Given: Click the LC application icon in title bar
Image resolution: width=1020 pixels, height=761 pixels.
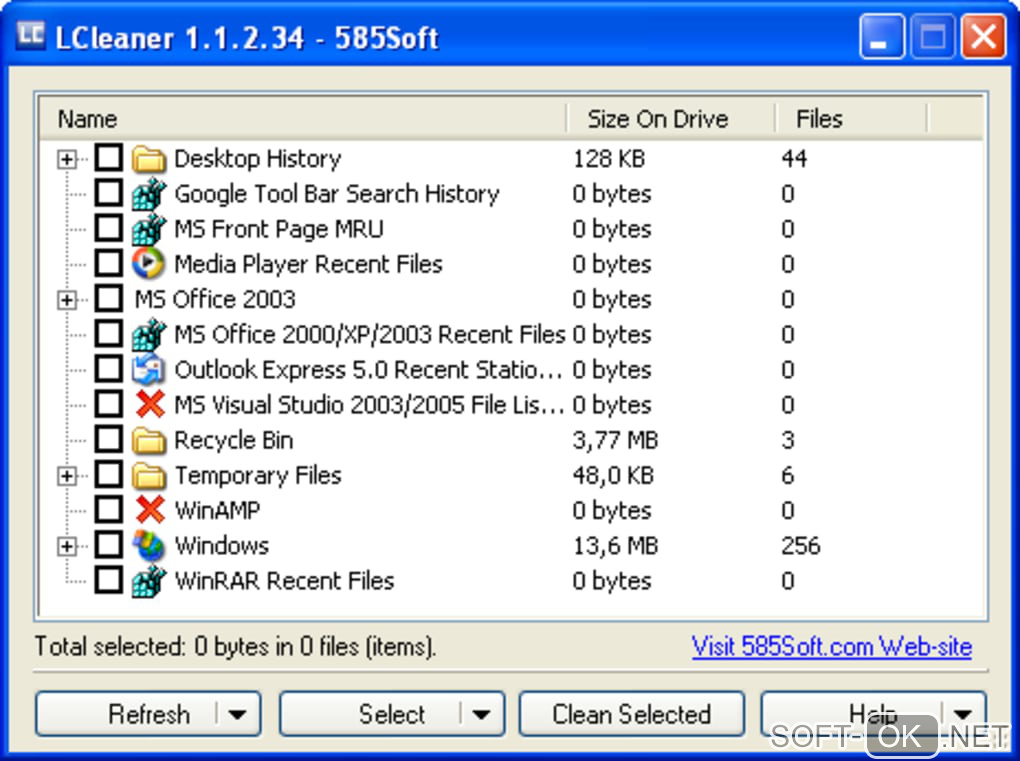Looking at the screenshot, I should 30,36.
